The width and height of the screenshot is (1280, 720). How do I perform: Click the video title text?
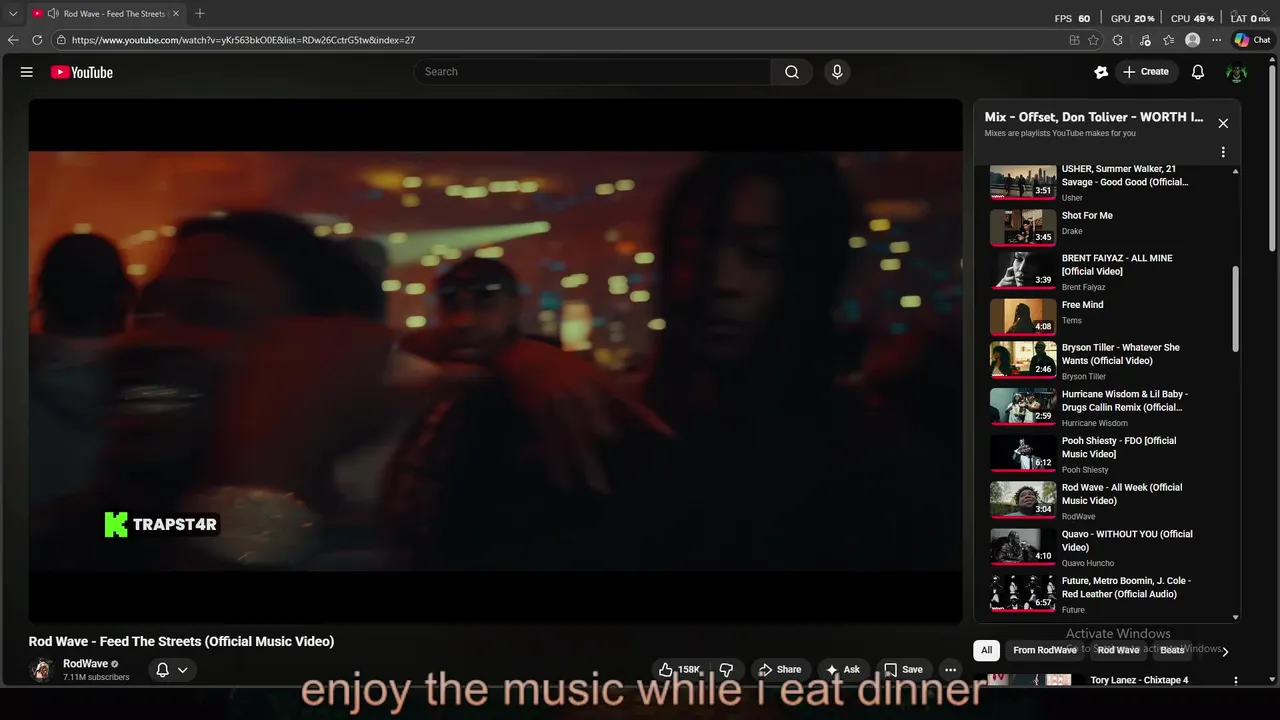(x=181, y=641)
